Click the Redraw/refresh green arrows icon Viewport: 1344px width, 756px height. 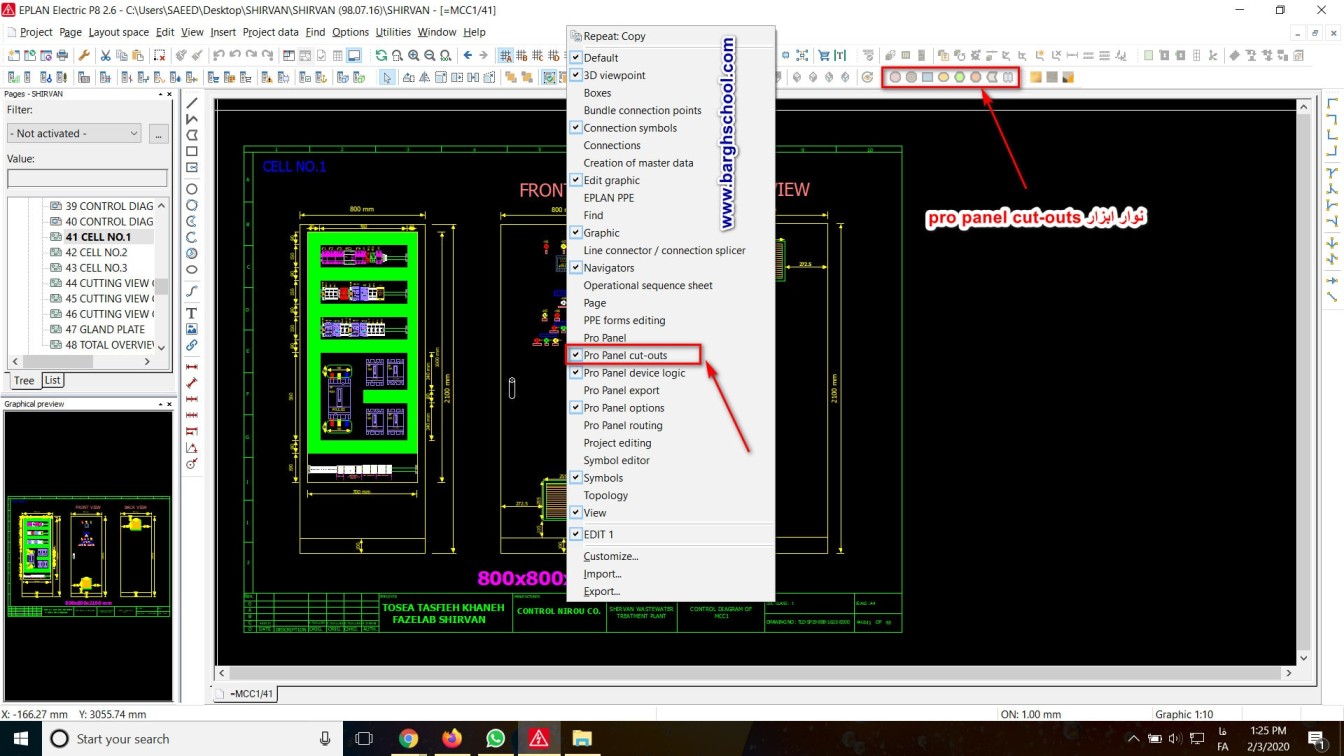(x=381, y=56)
